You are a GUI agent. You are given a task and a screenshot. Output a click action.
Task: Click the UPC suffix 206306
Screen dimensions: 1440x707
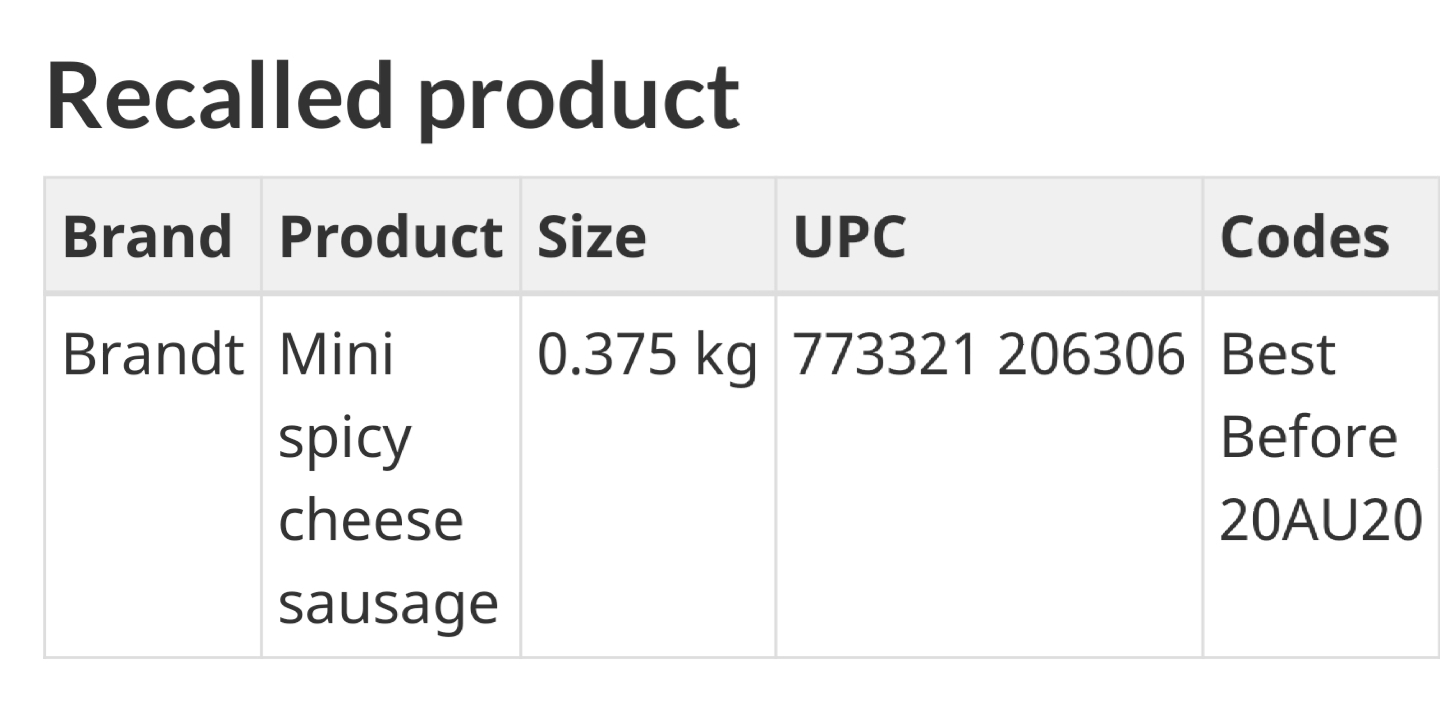(1090, 355)
